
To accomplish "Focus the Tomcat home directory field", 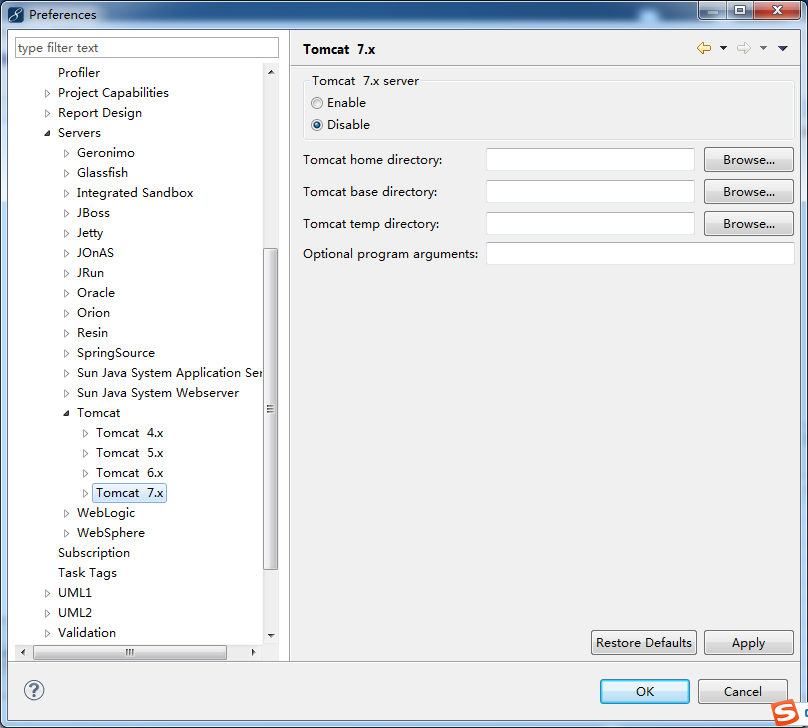I will click(x=590, y=160).
